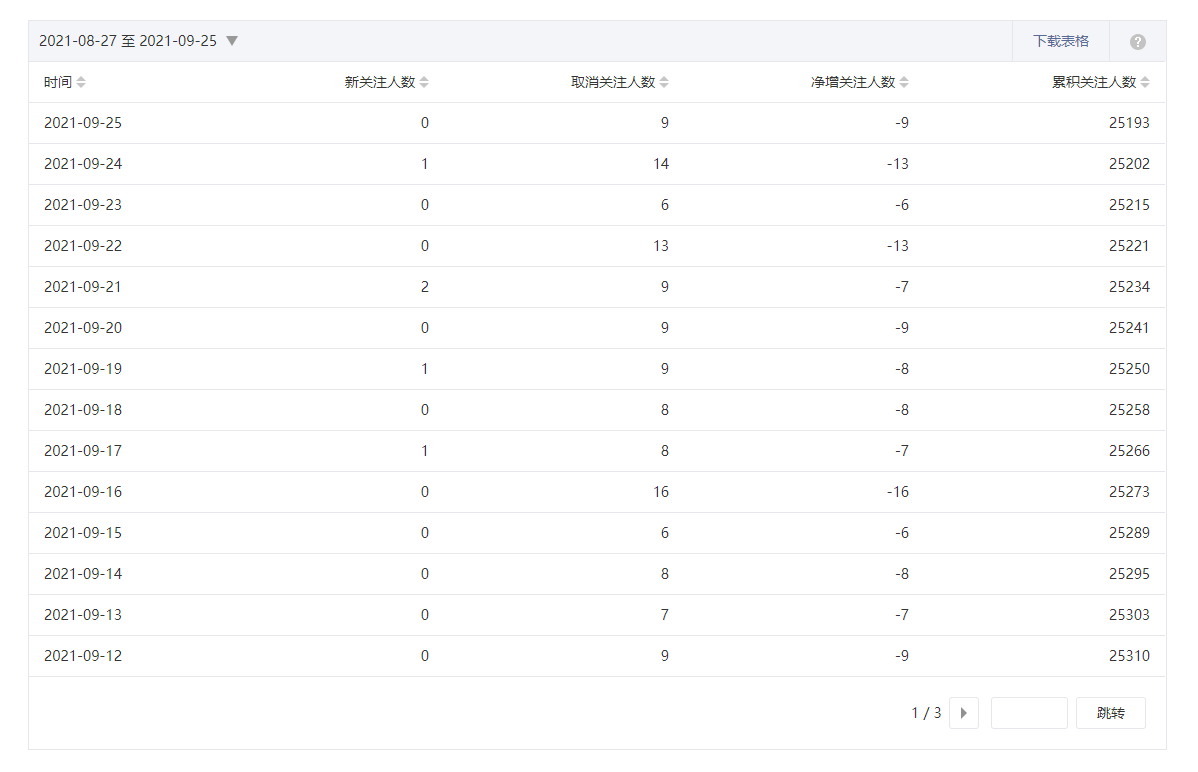Select cumulative followers value 25289
Image resolution: width=1198 pixels, height=772 pixels.
[x=1129, y=533]
